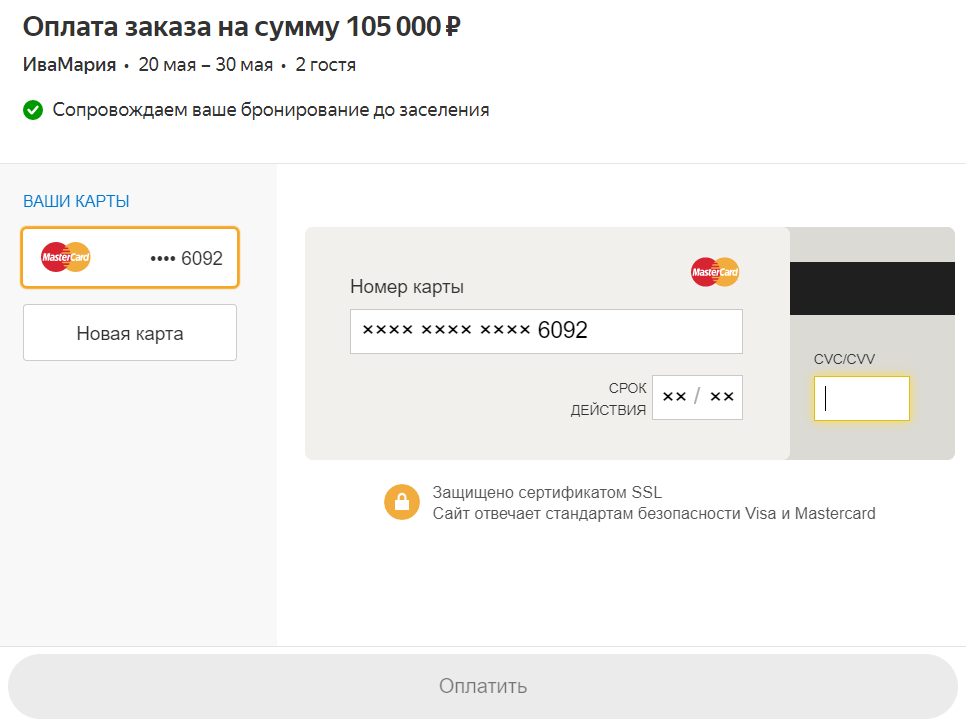
Task: Choose the Новая карта option
Action: tap(130, 333)
